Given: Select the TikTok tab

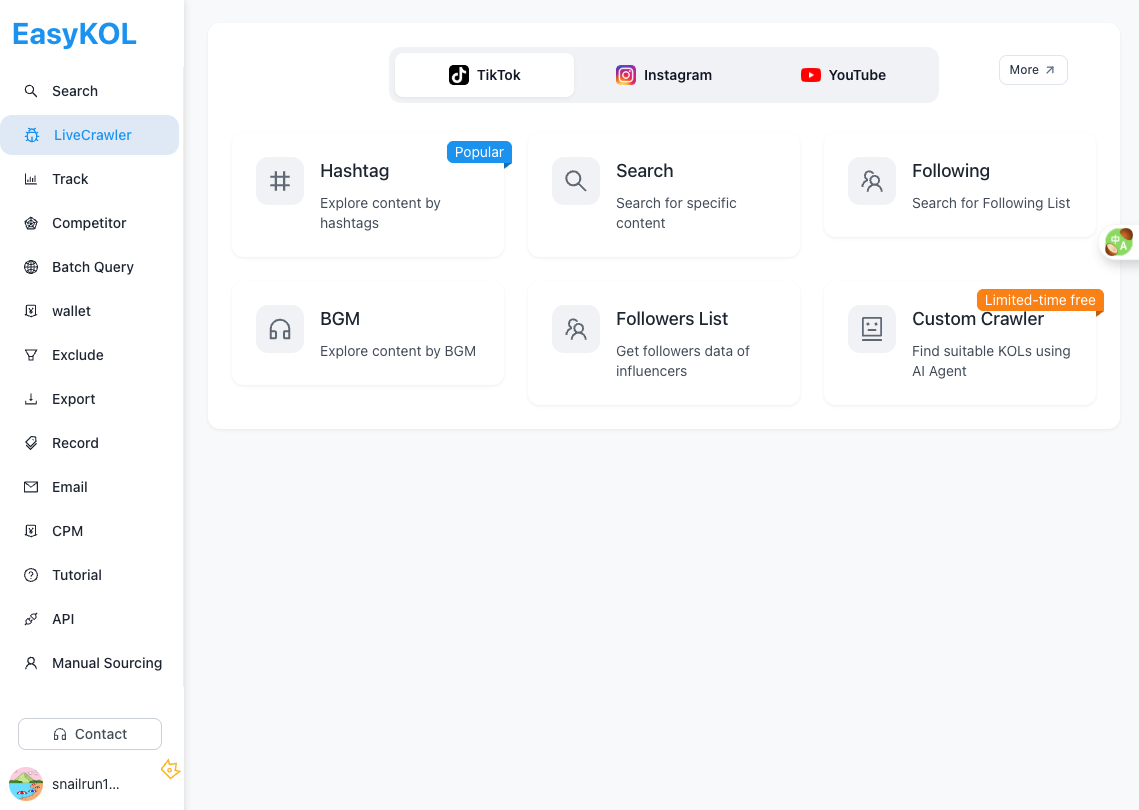Looking at the screenshot, I should click(x=484, y=74).
